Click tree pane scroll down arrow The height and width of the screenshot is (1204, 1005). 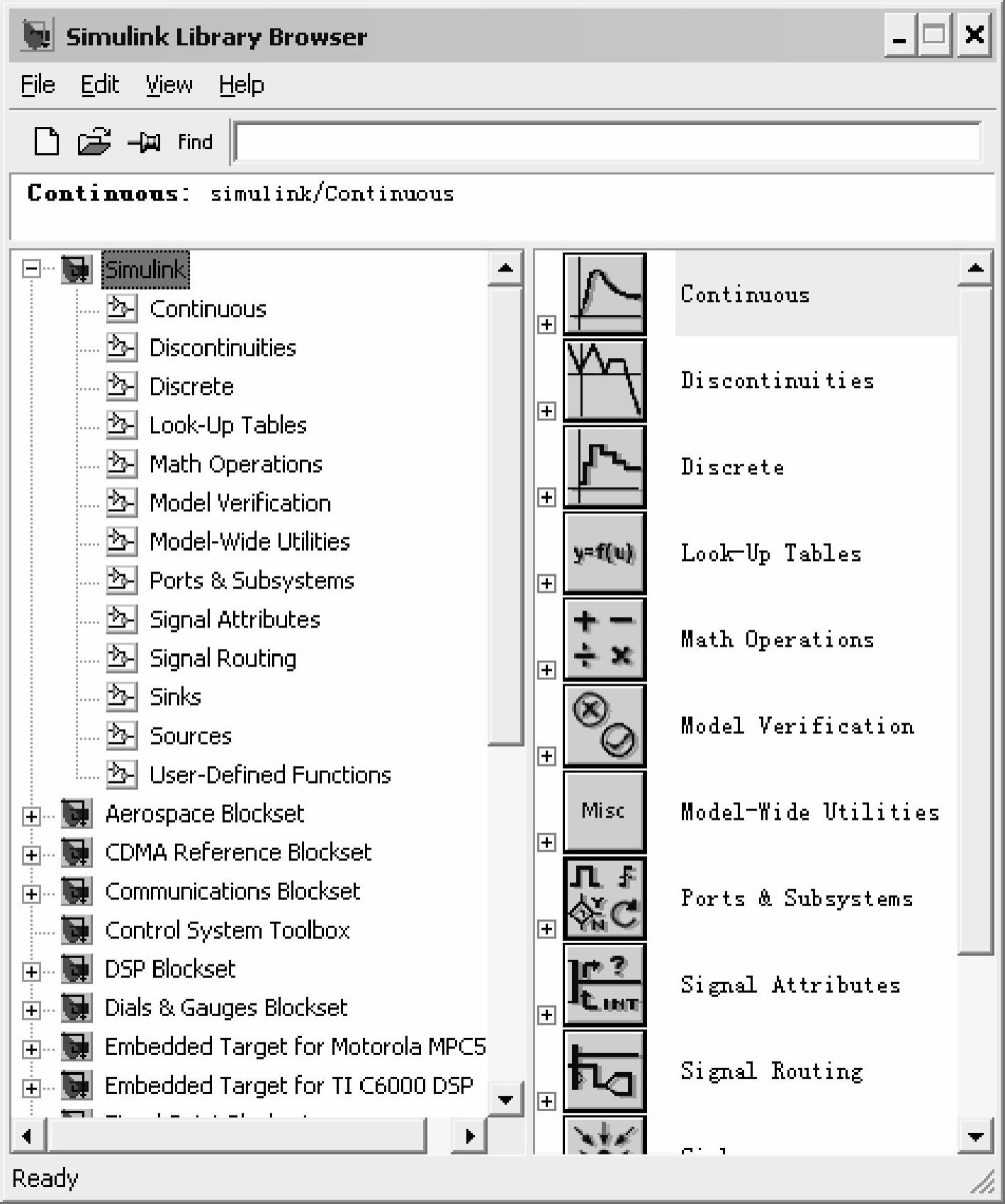(x=505, y=1100)
